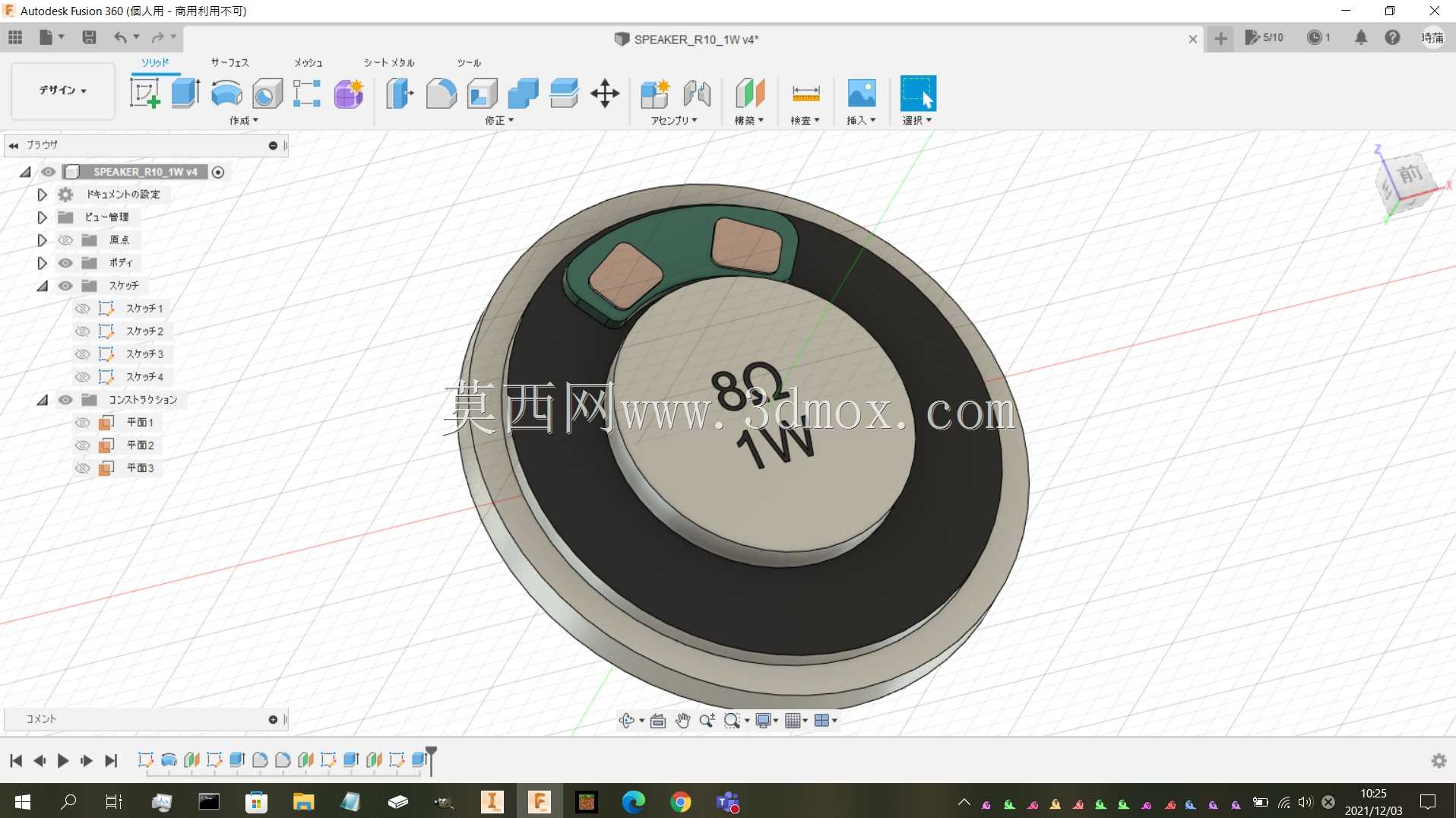Viewport: 1456px width, 818px height.
Task: Select the Extrude tool
Action: [x=185, y=94]
